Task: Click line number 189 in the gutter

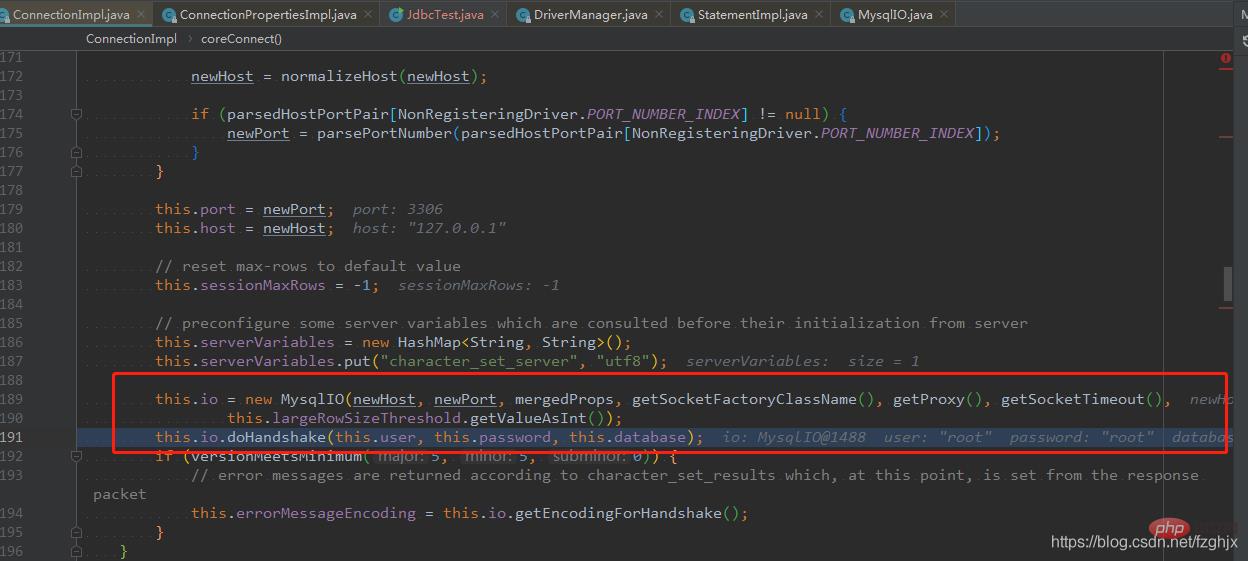Action: [12, 399]
